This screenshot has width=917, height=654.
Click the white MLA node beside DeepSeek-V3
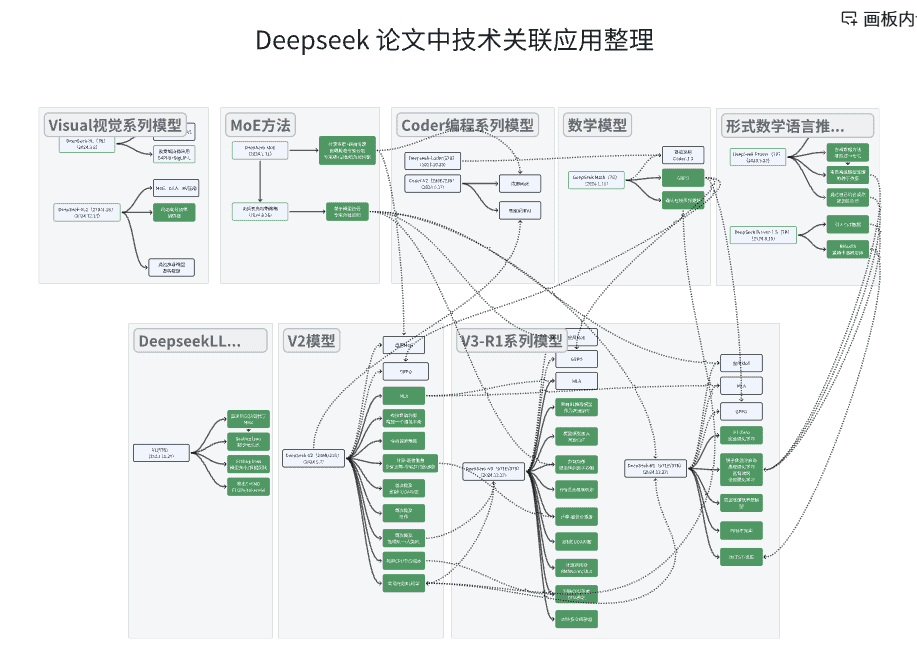click(x=576, y=381)
